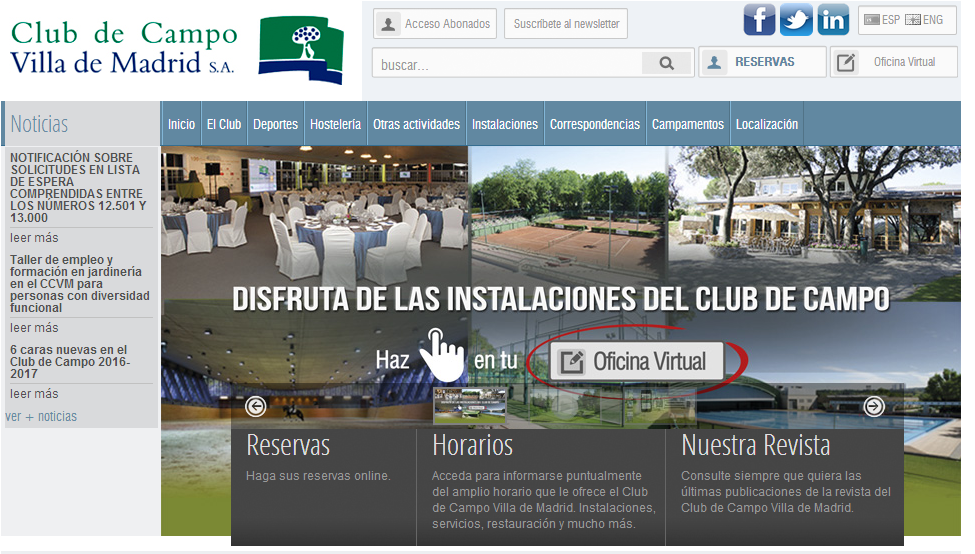Viewport: 975px width, 554px height.
Task: Click the Acceso Abonados user icon
Action: click(x=388, y=24)
